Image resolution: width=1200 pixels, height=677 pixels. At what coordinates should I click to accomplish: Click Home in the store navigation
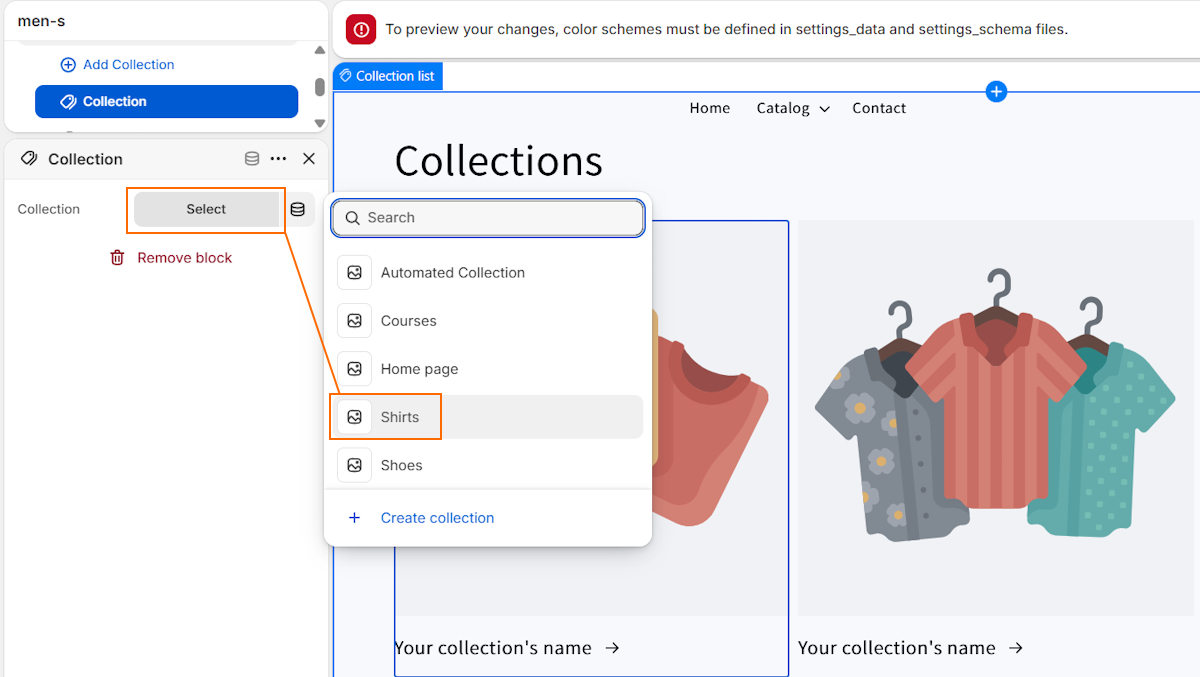tap(710, 108)
